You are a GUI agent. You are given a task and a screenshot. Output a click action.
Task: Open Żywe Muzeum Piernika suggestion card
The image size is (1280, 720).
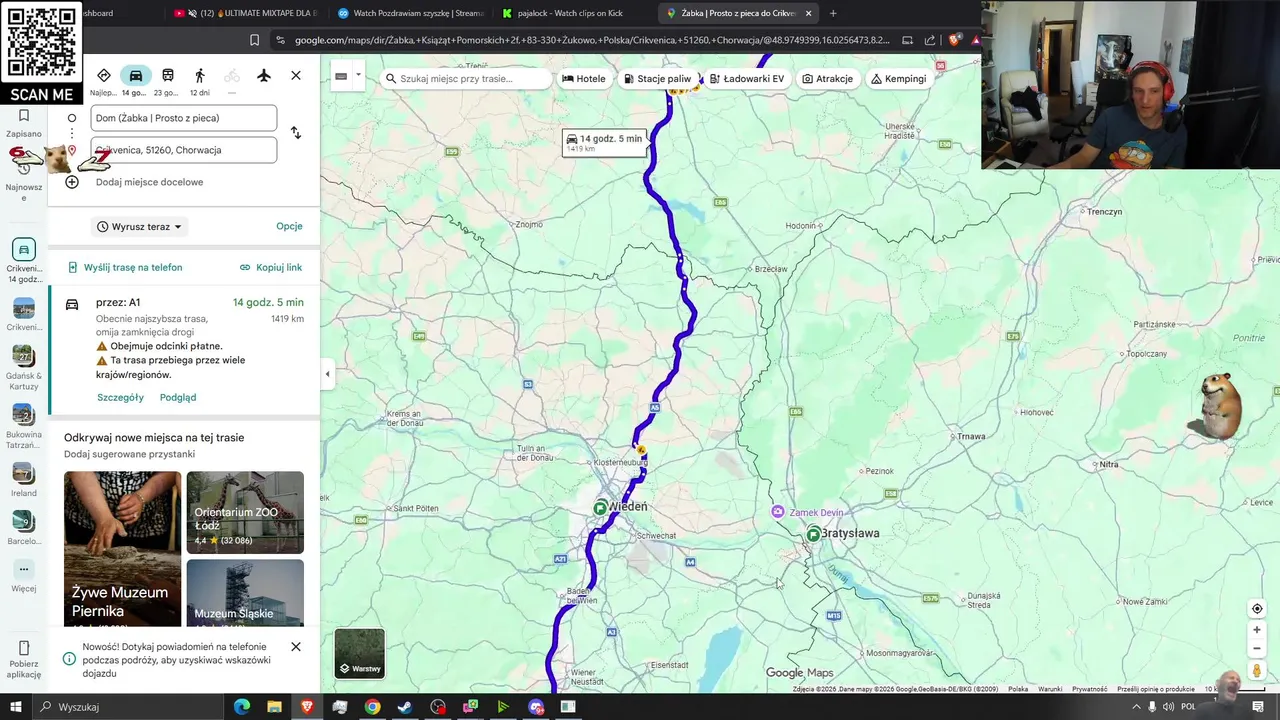(x=122, y=548)
